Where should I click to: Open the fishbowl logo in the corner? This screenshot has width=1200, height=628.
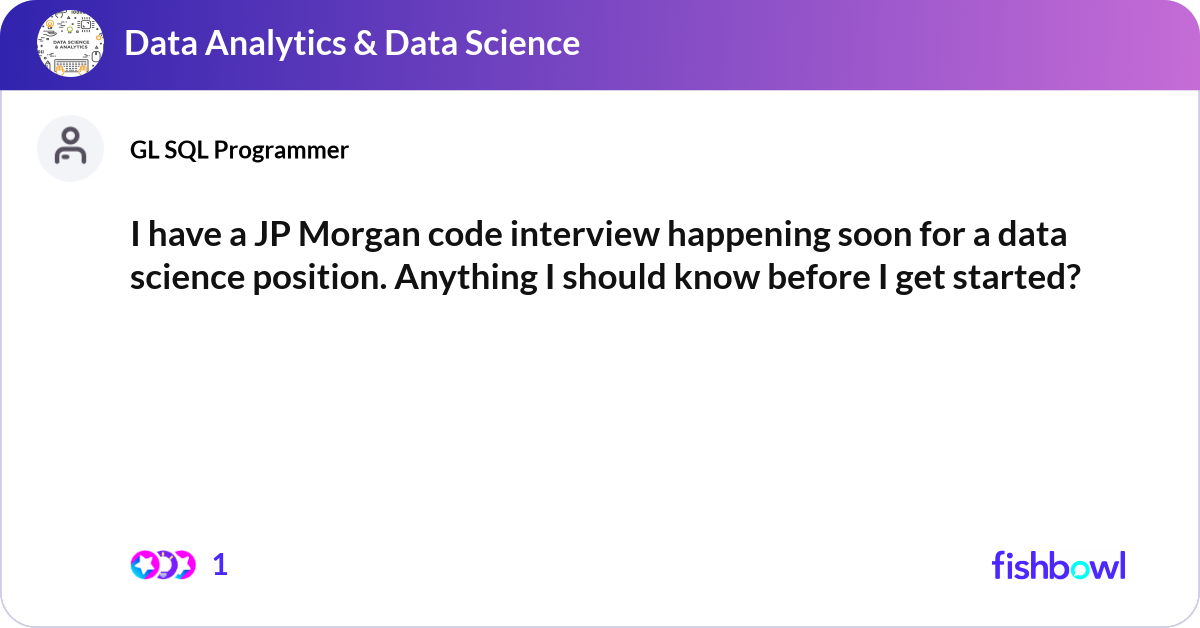coord(1058,566)
